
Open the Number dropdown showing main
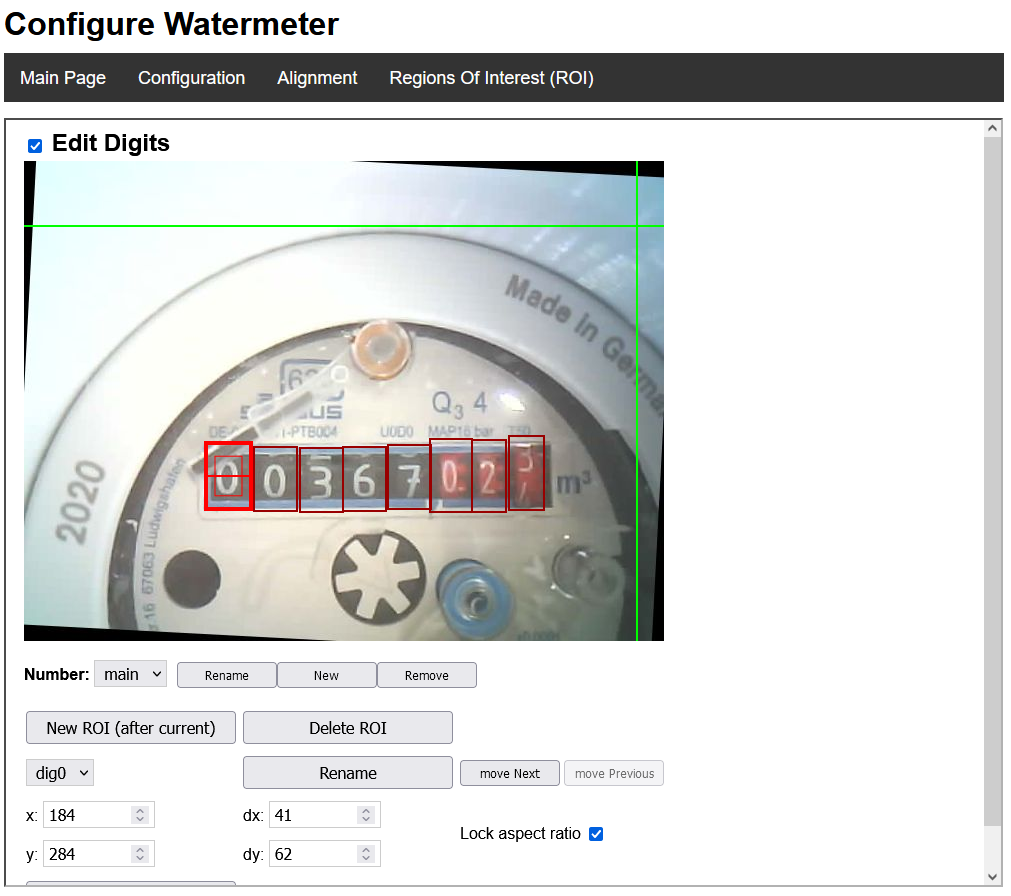click(130, 674)
